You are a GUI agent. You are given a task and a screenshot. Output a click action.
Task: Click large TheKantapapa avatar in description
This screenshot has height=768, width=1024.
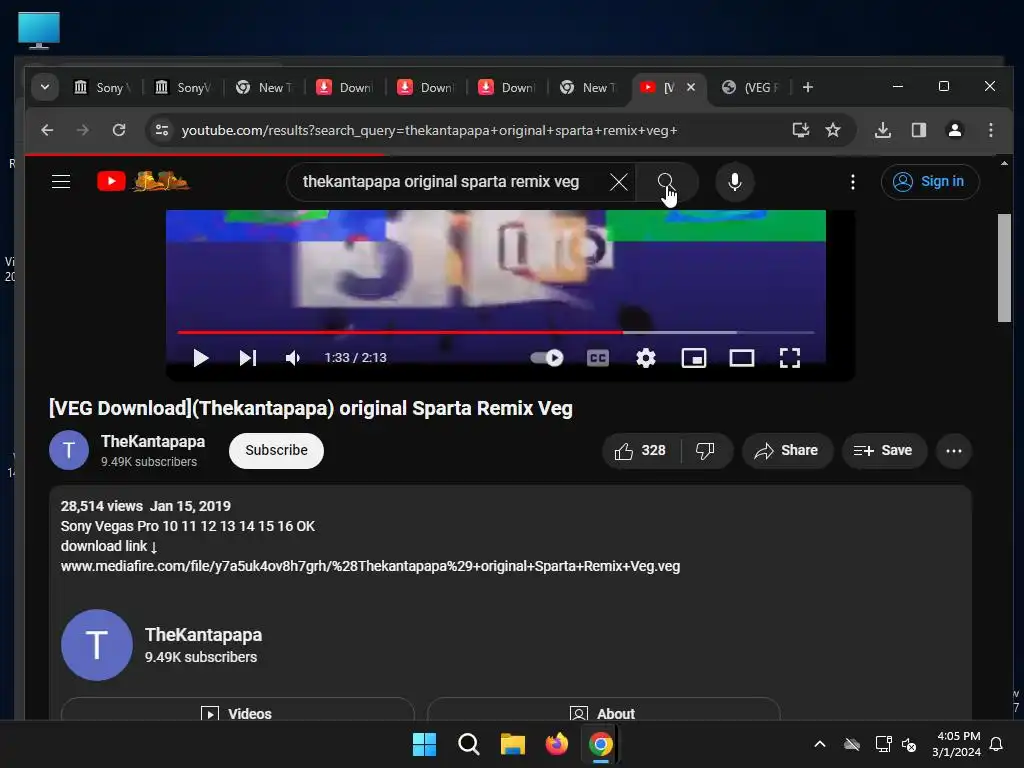97,645
